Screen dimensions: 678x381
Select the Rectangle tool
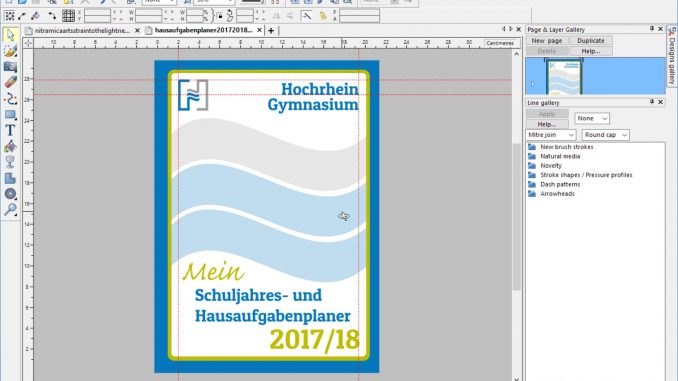[x=10, y=115]
